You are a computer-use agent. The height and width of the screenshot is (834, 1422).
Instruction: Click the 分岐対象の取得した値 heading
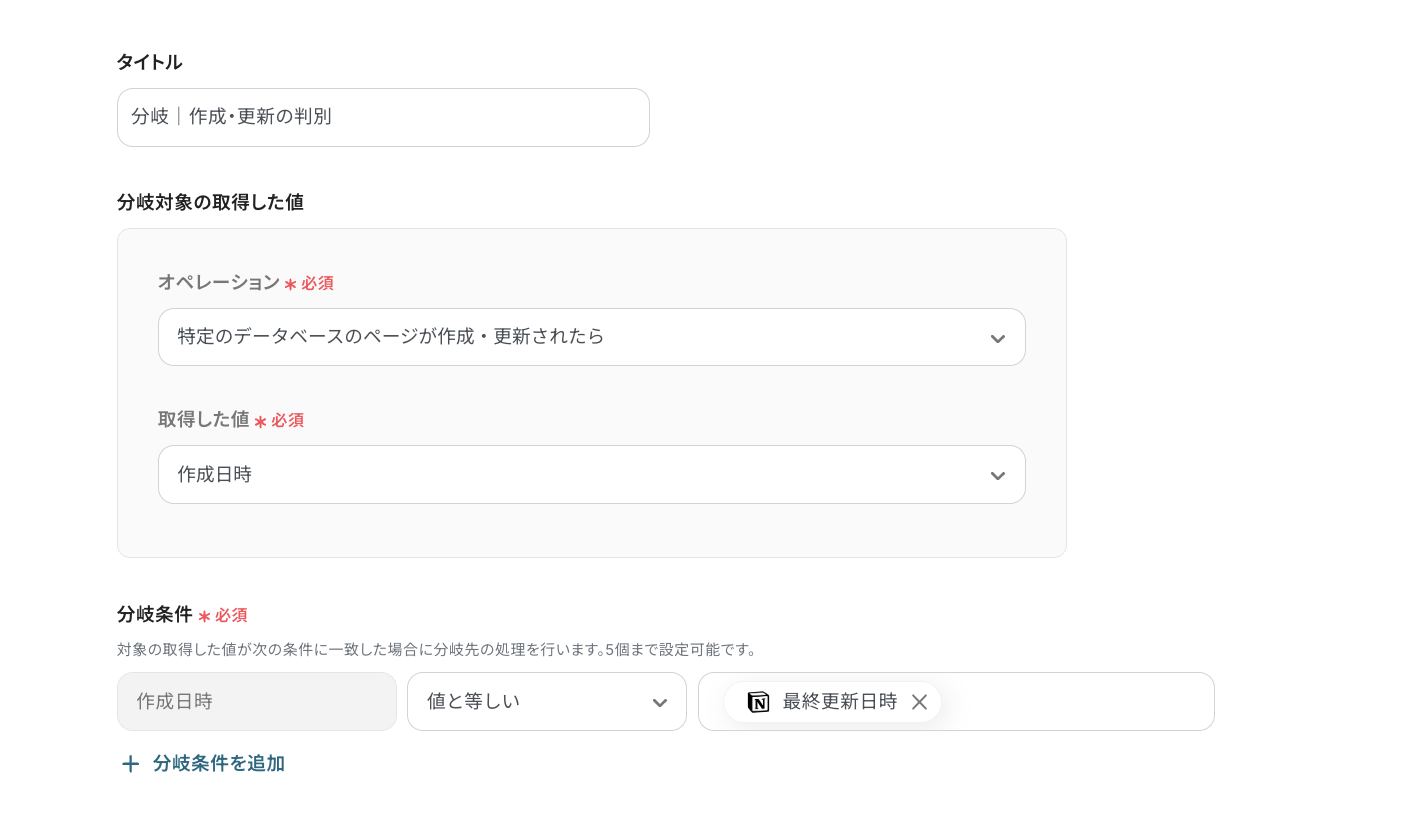210,202
